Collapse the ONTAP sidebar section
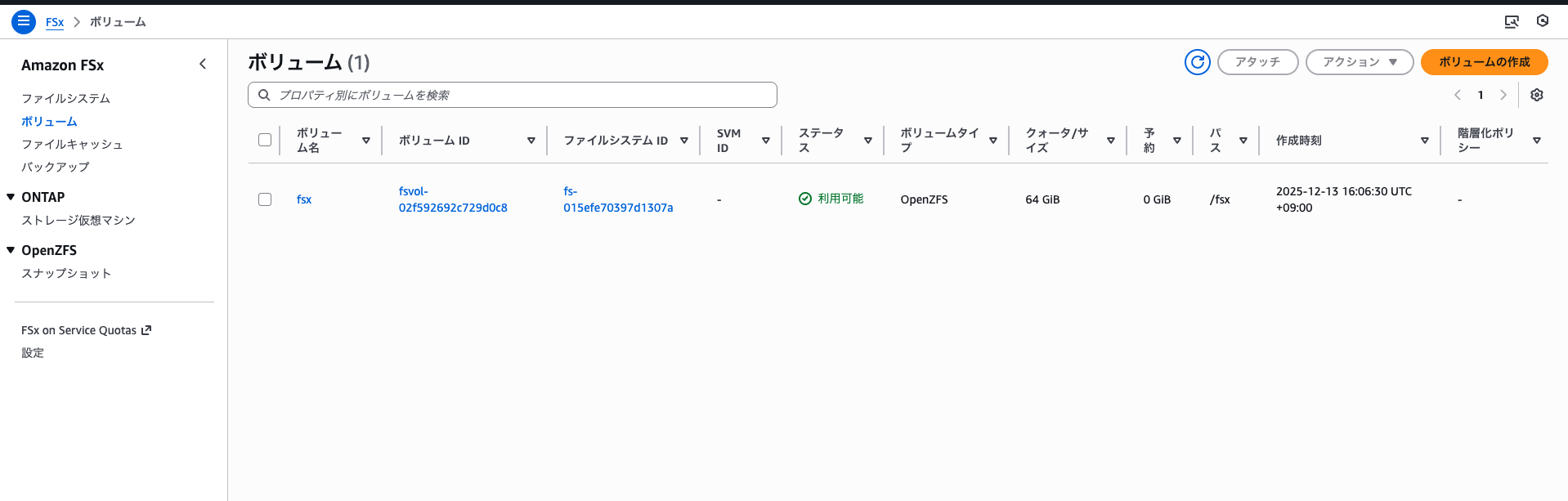This screenshot has width=1568, height=501. pos(11,197)
